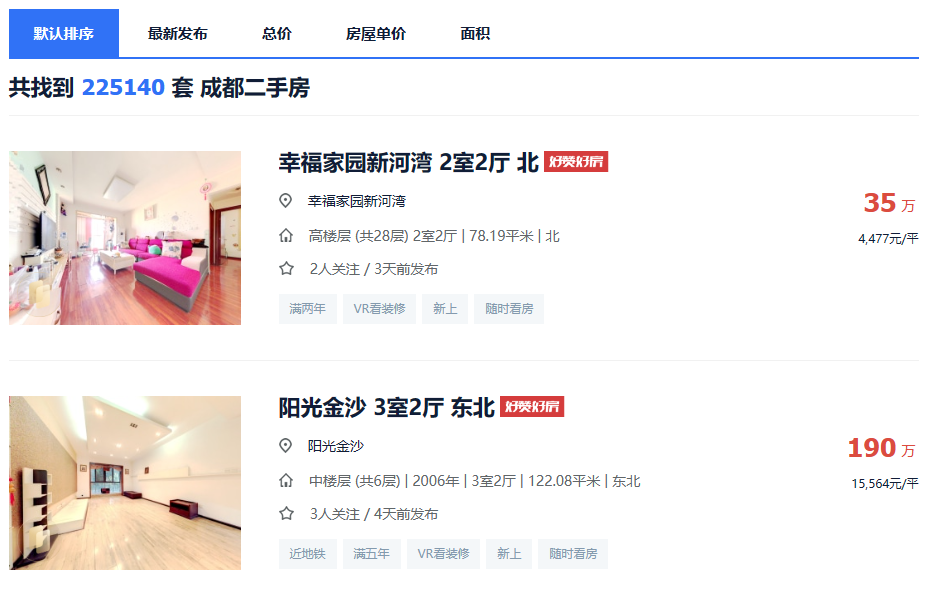The image size is (941, 604).
Task: Open the 幸福家园新河湾 2室2厅 北 listing title
Action: (409, 163)
